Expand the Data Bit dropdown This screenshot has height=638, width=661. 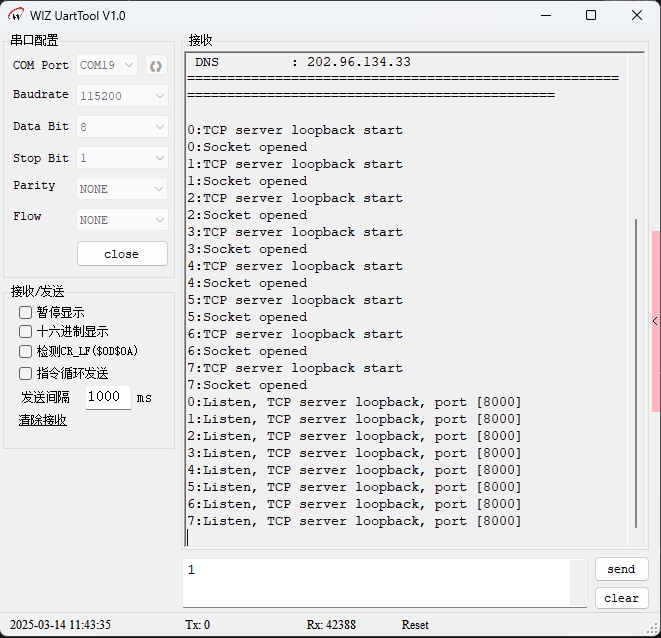122,127
